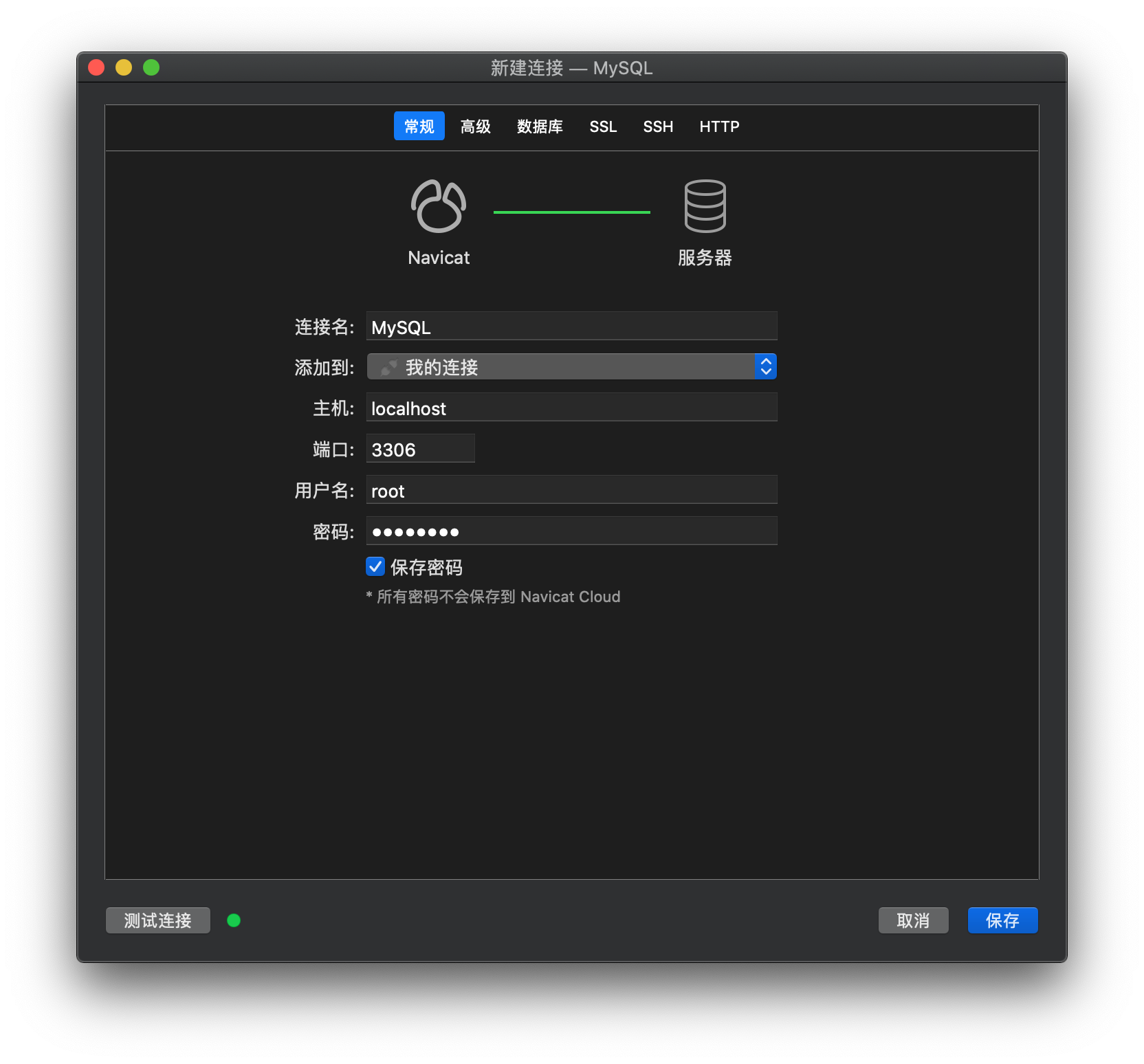The height and width of the screenshot is (1064, 1144).
Task: Click the green connection status indicator
Action: pyautogui.click(x=234, y=920)
